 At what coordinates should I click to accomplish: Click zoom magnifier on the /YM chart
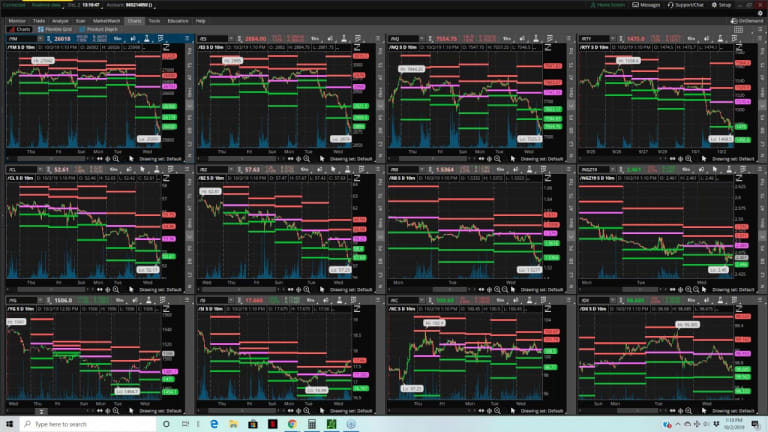point(116,159)
